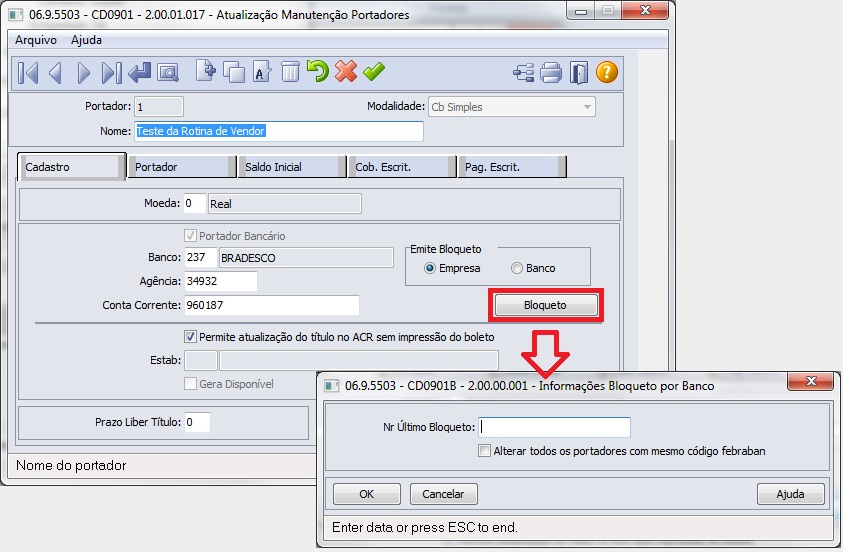
Task: Undo changes with green arrow icon
Action: (318, 71)
